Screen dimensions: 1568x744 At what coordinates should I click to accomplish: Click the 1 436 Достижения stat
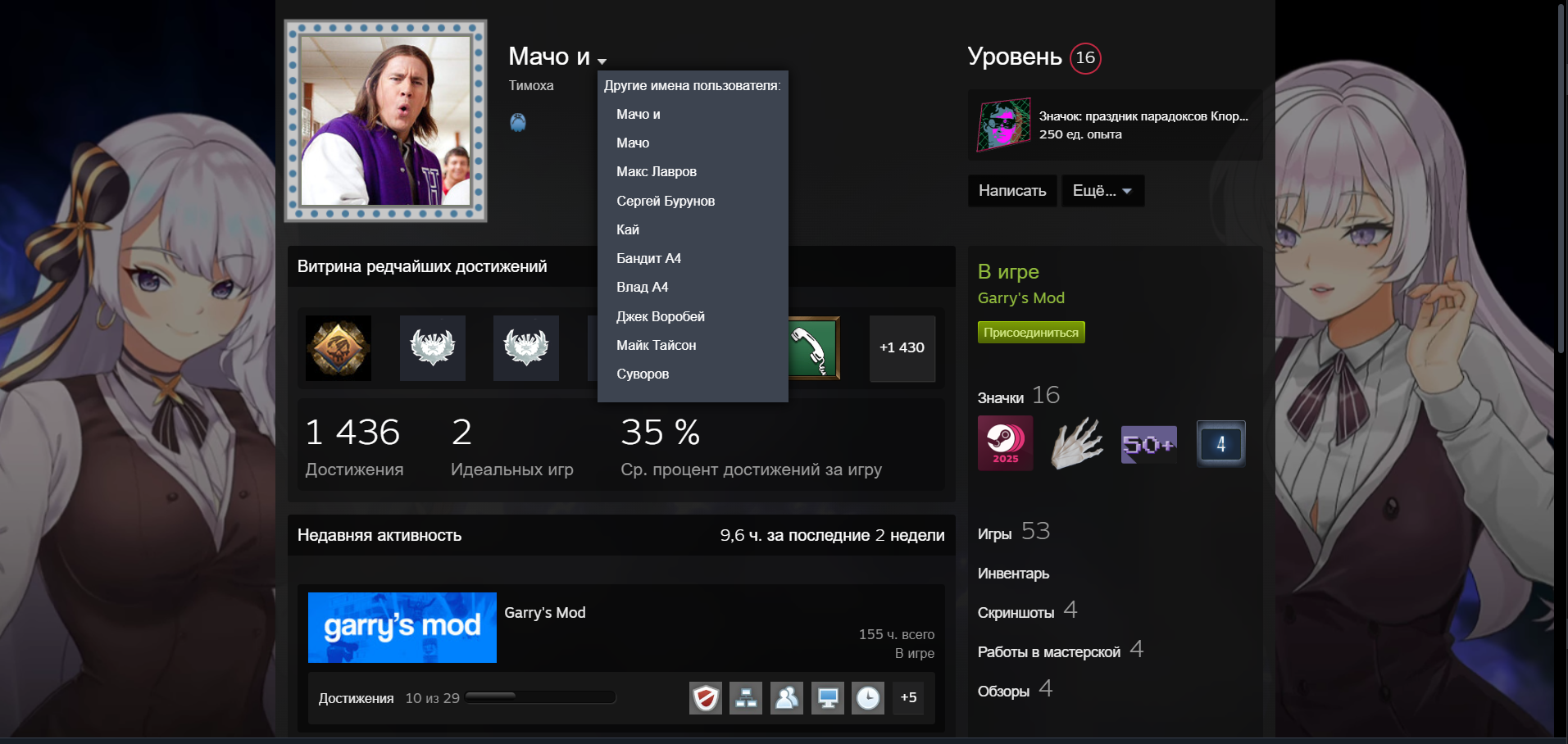(x=354, y=447)
